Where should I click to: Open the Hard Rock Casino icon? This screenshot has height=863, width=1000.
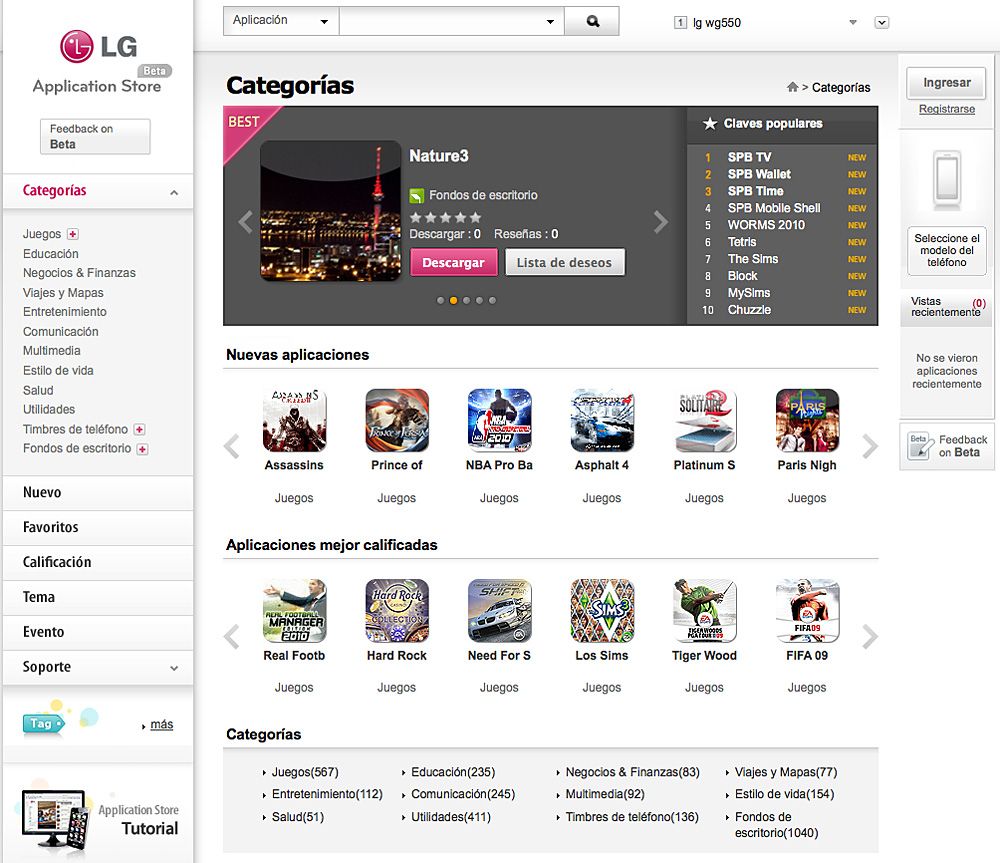click(x=397, y=610)
